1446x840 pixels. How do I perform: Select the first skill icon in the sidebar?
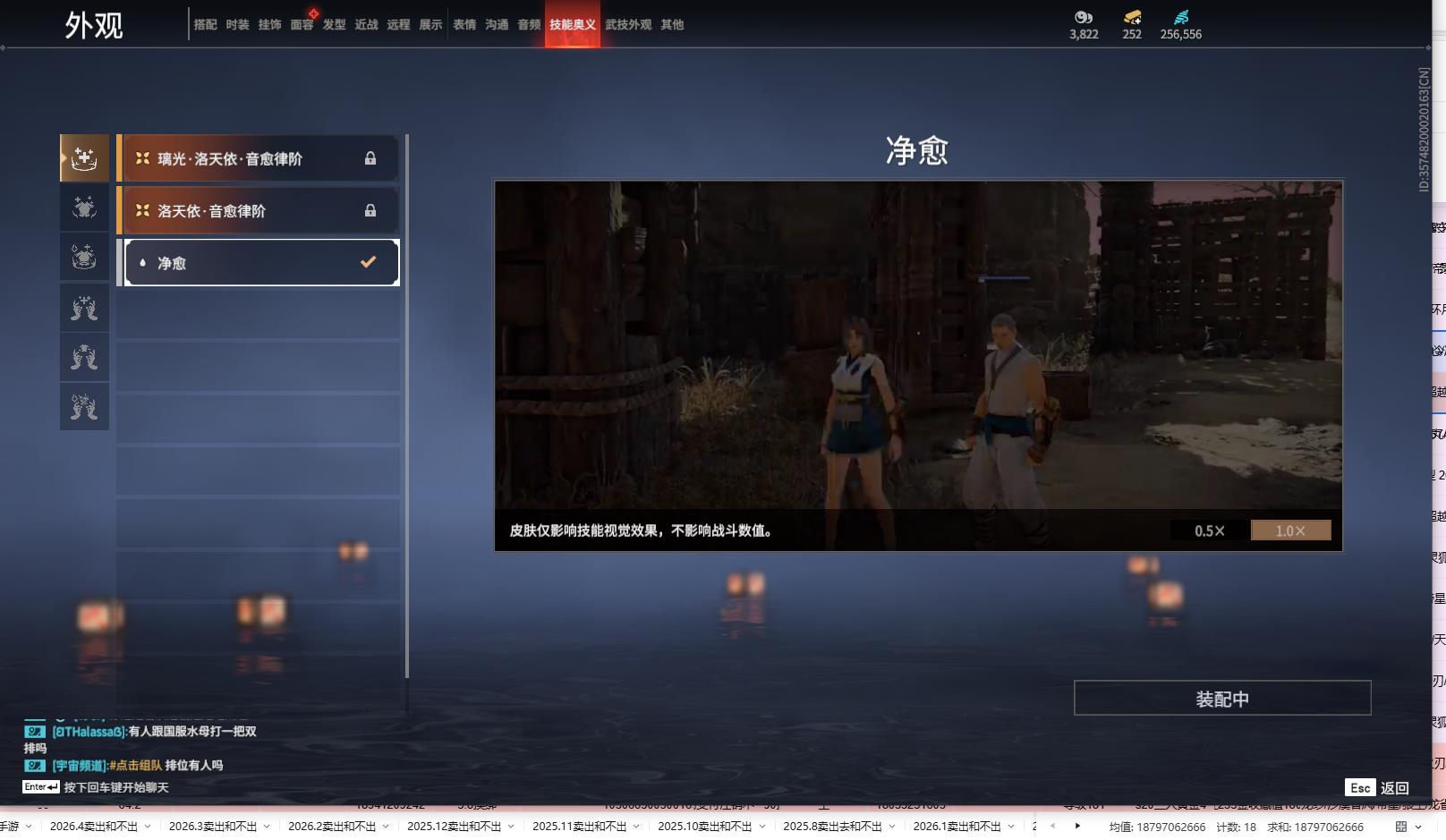[84, 158]
